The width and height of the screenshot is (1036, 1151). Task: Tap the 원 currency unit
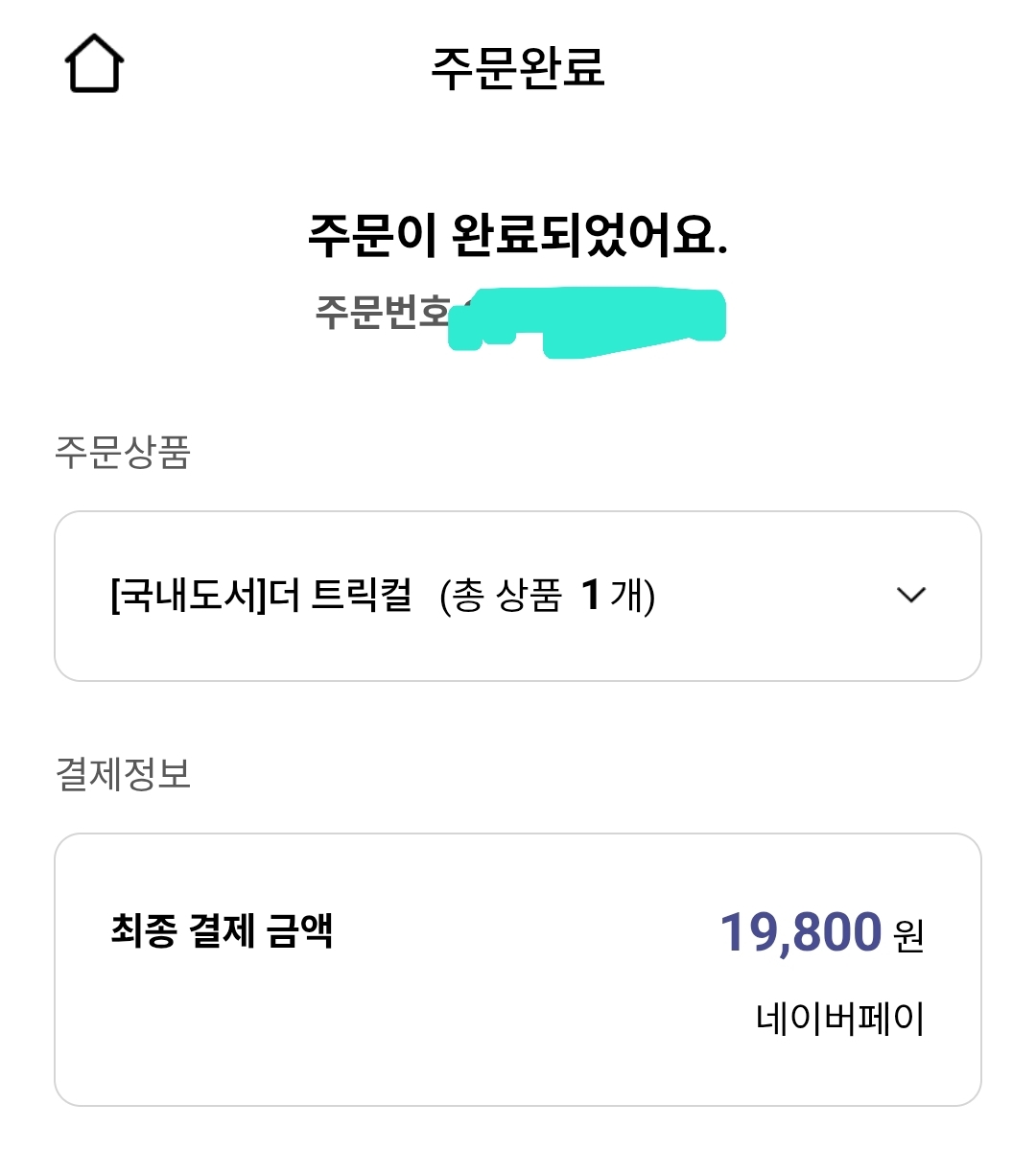pyautogui.click(x=908, y=934)
